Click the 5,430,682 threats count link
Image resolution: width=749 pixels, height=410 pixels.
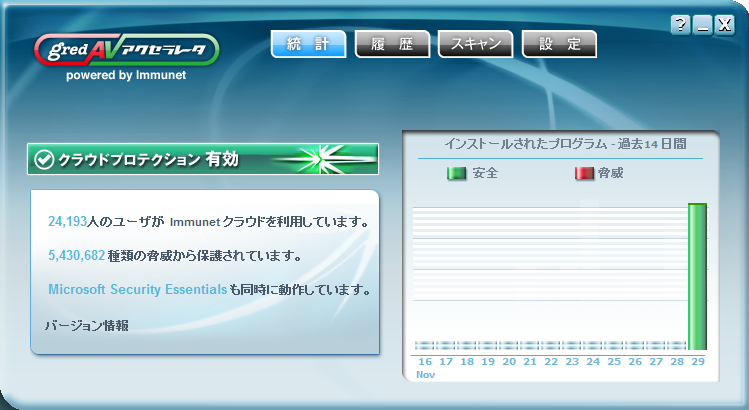tap(76, 255)
